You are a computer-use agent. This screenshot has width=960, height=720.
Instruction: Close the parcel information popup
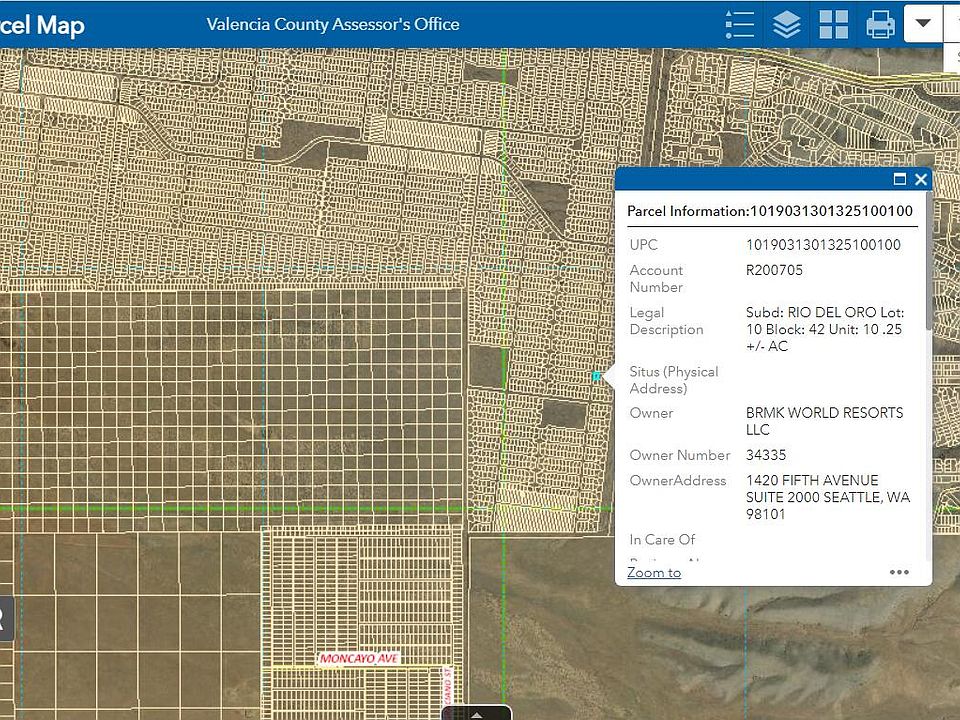921,179
